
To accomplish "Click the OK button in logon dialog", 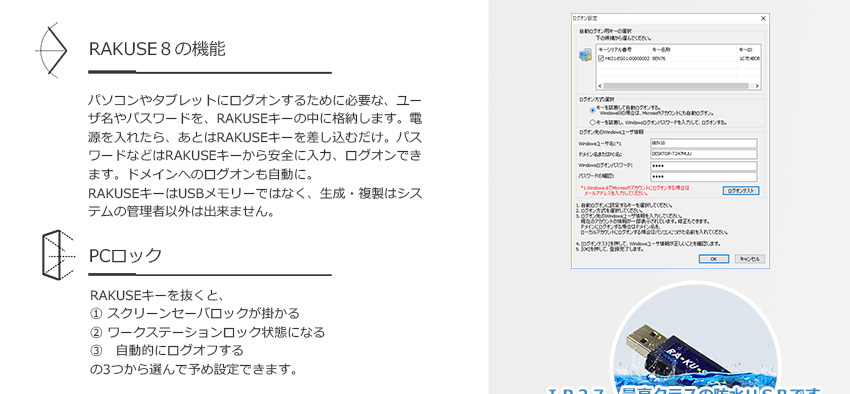I will pyautogui.click(x=714, y=259).
